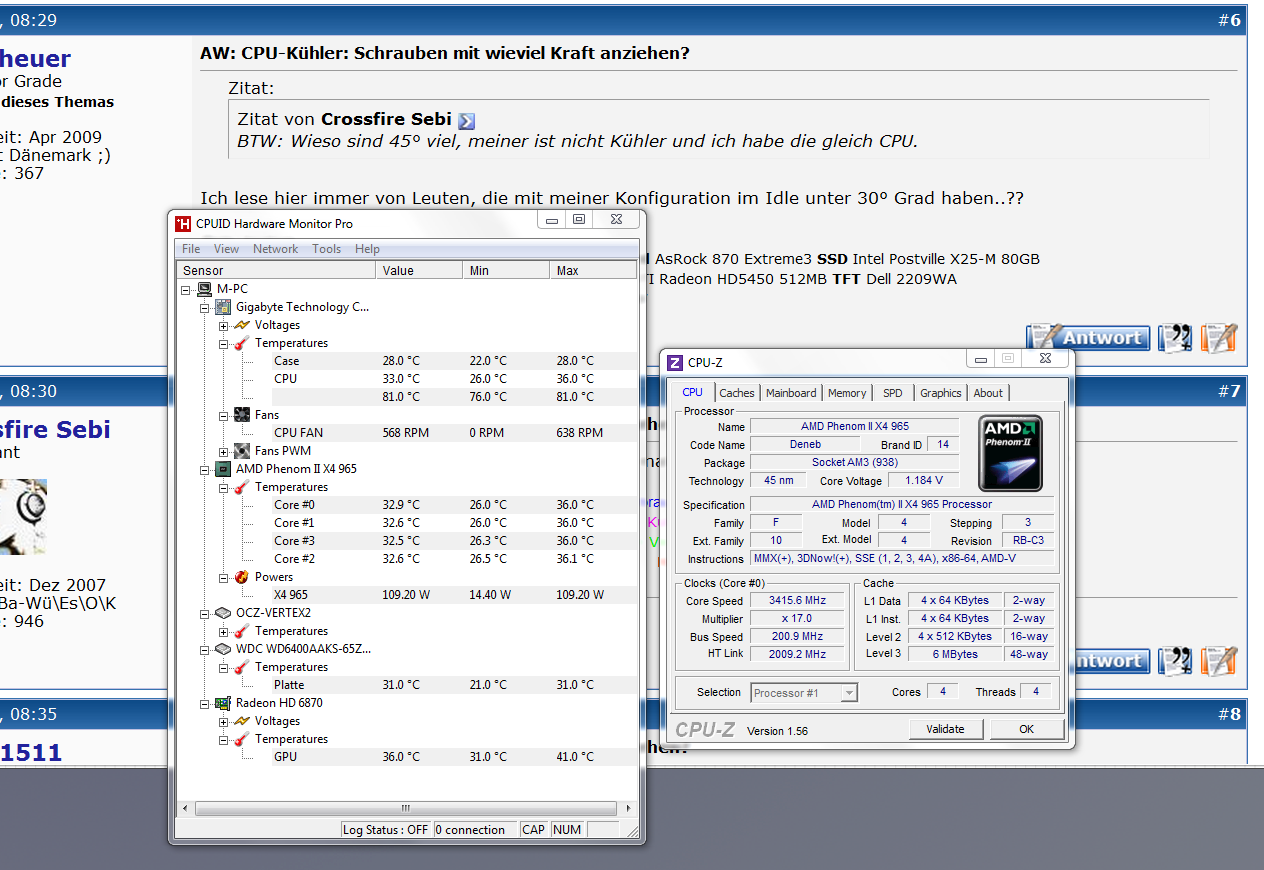
Task: Click the quote icon in post #7
Action: [x=1175, y=661]
